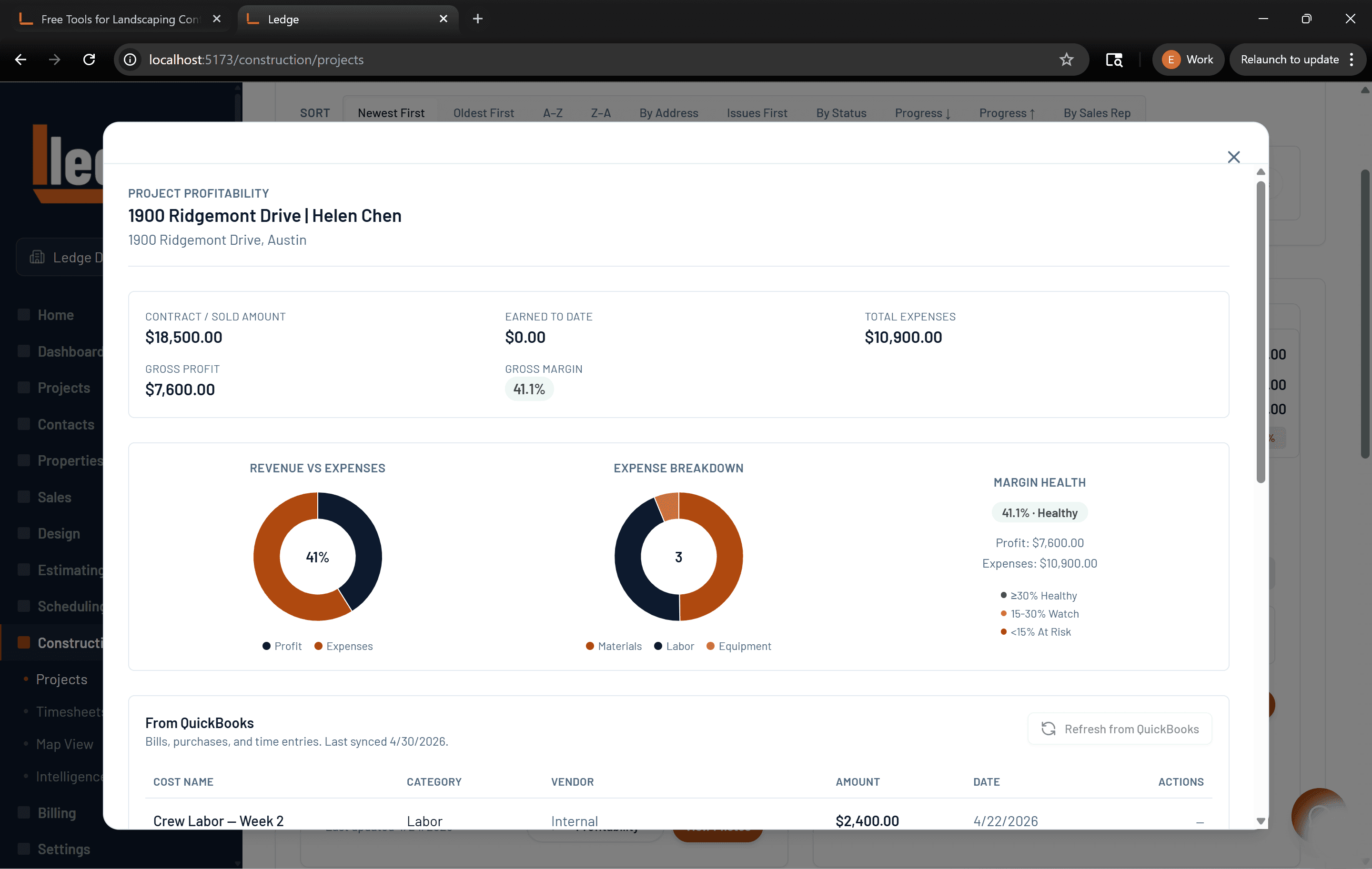Viewport: 1372px width, 869px height.
Task: Sort by Progress ascending
Action: click(1007, 113)
